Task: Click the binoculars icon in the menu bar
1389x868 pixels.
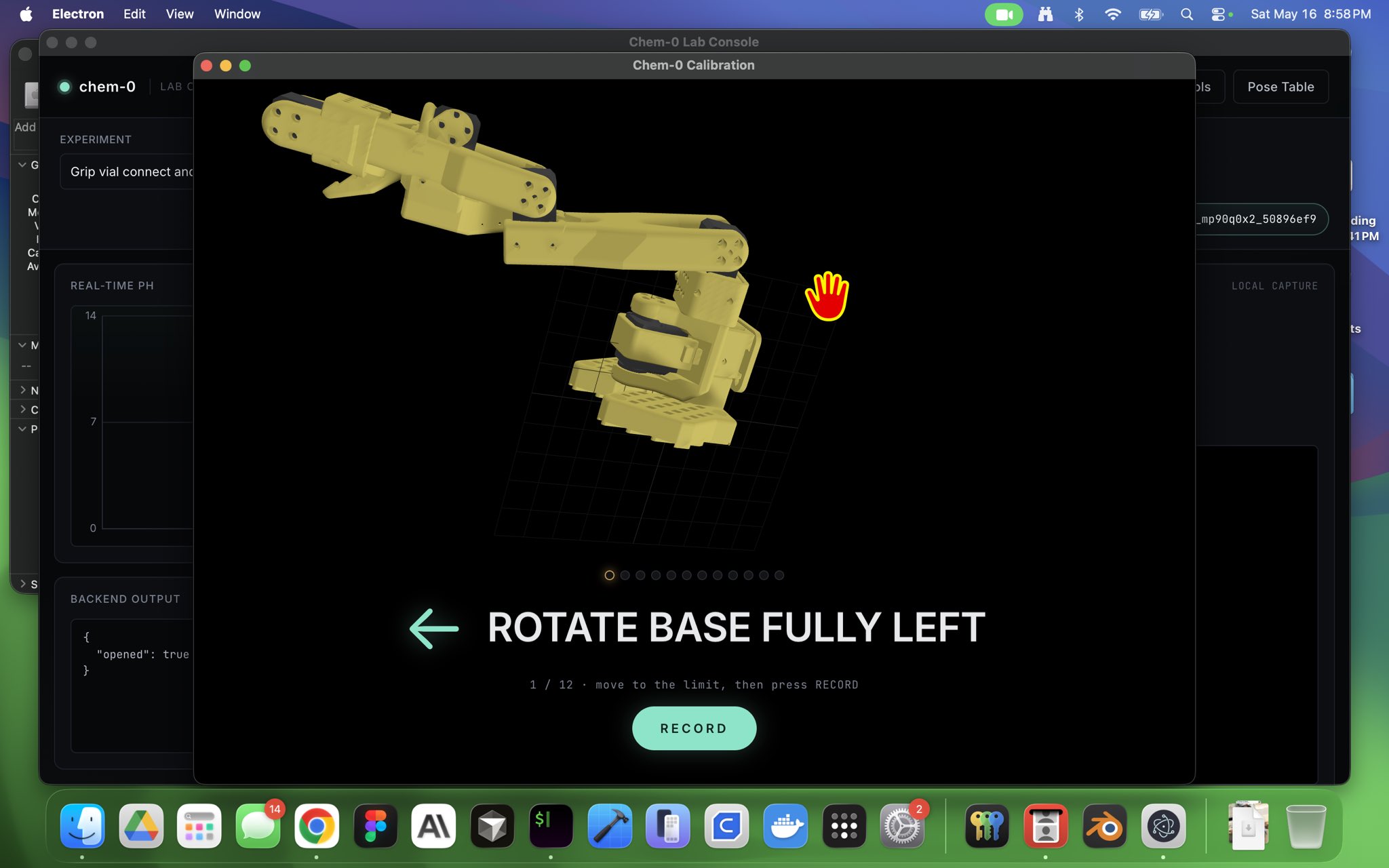Action: [1045, 14]
